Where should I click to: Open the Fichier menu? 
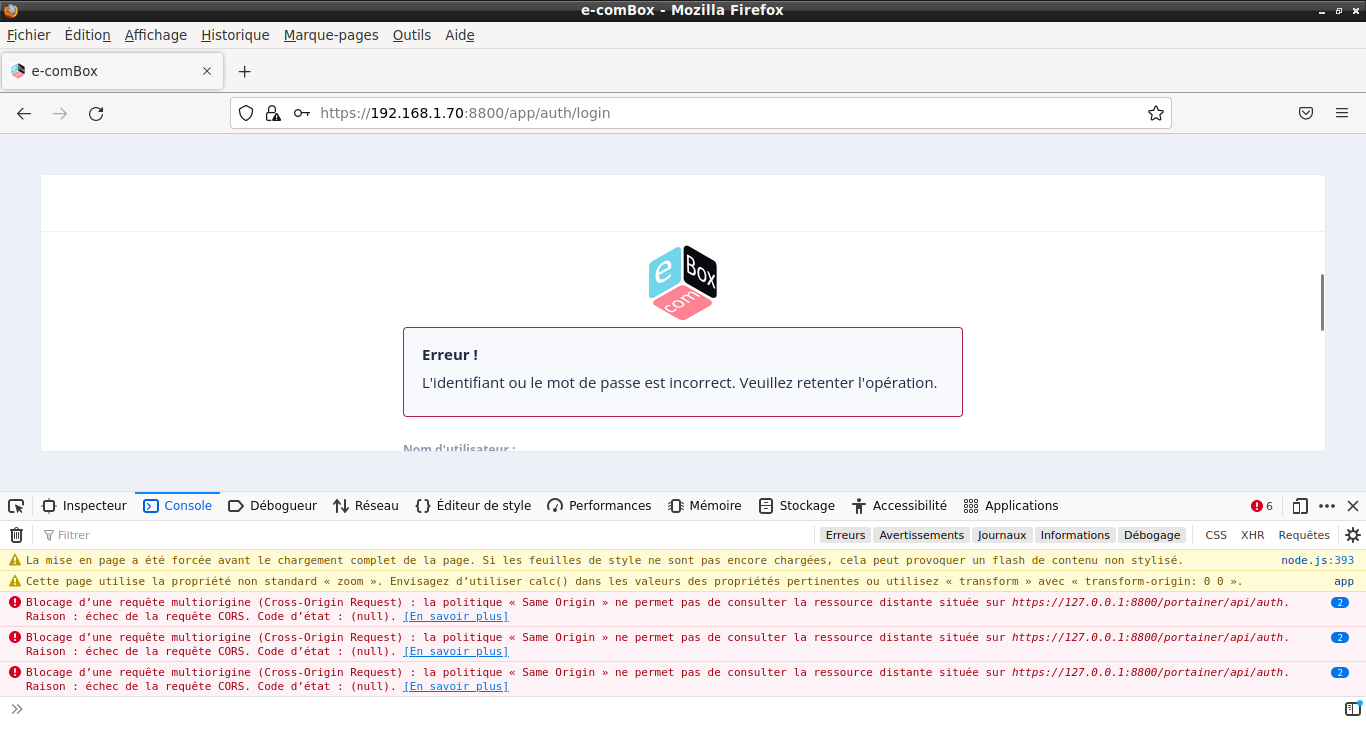tap(28, 35)
